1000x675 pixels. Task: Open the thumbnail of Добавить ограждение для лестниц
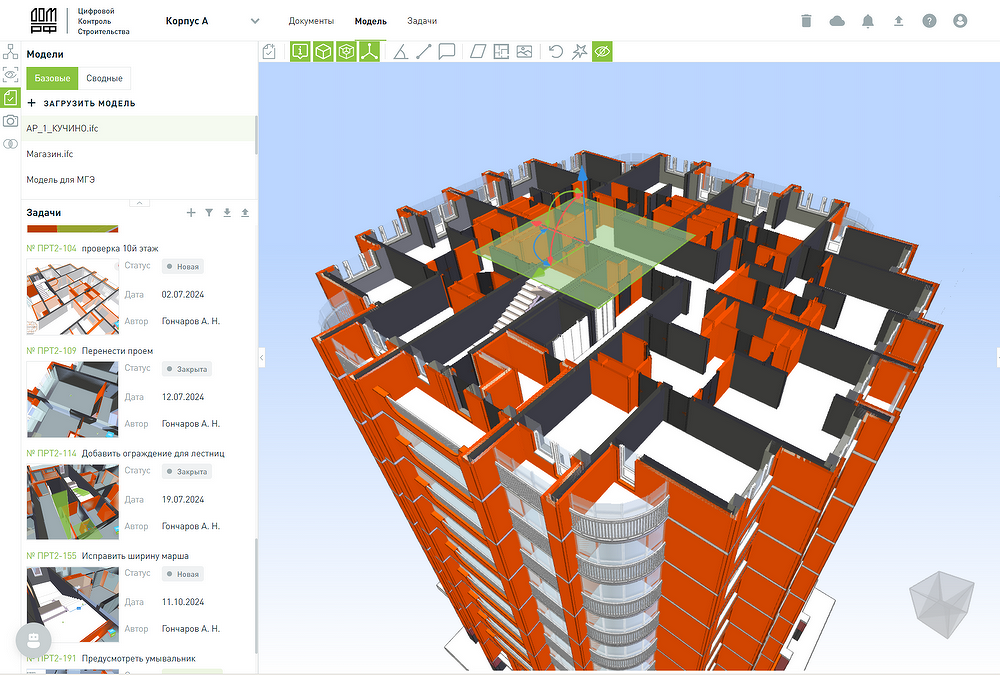click(73, 502)
